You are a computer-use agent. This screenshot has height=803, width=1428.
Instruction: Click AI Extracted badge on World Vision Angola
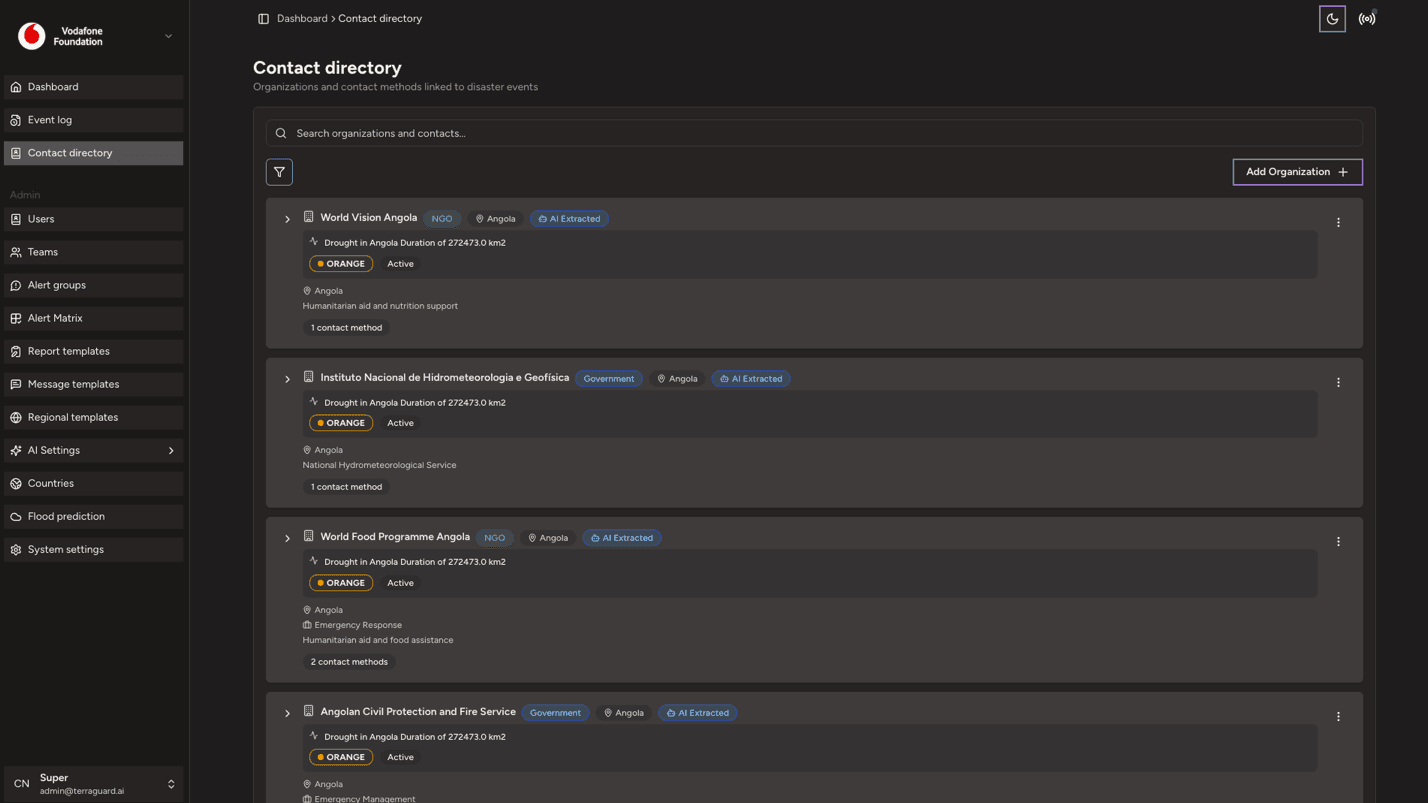pos(569,219)
